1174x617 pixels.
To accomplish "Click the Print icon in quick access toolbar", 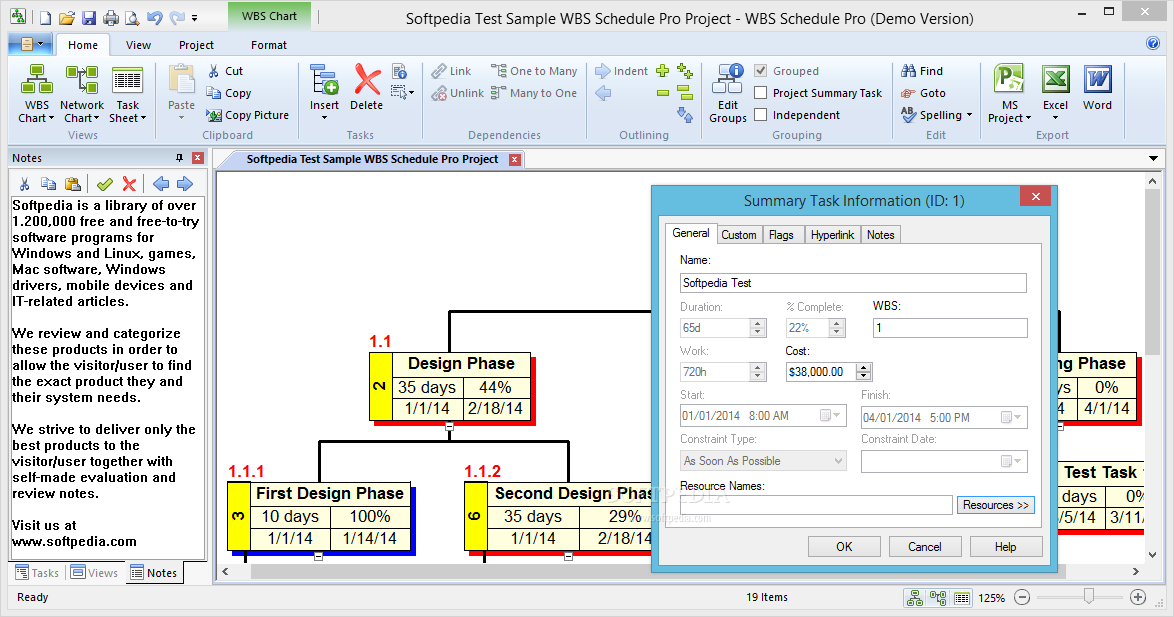I will click(x=110, y=17).
